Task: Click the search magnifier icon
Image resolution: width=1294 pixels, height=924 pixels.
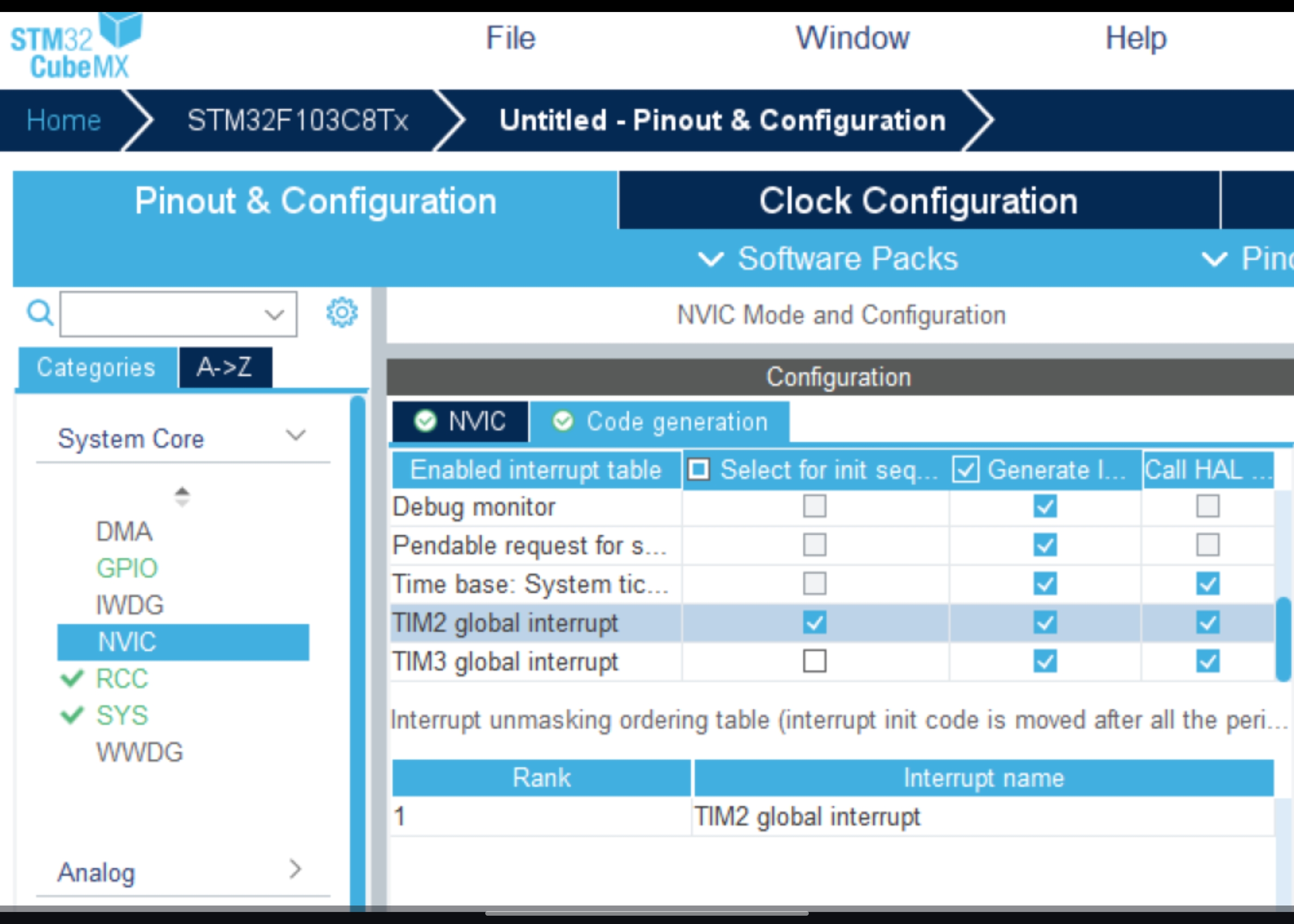Action: point(40,312)
